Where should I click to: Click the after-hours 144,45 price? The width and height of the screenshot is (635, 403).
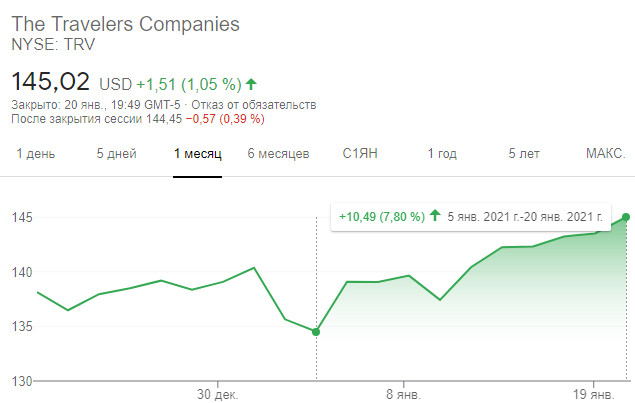(x=165, y=119)
